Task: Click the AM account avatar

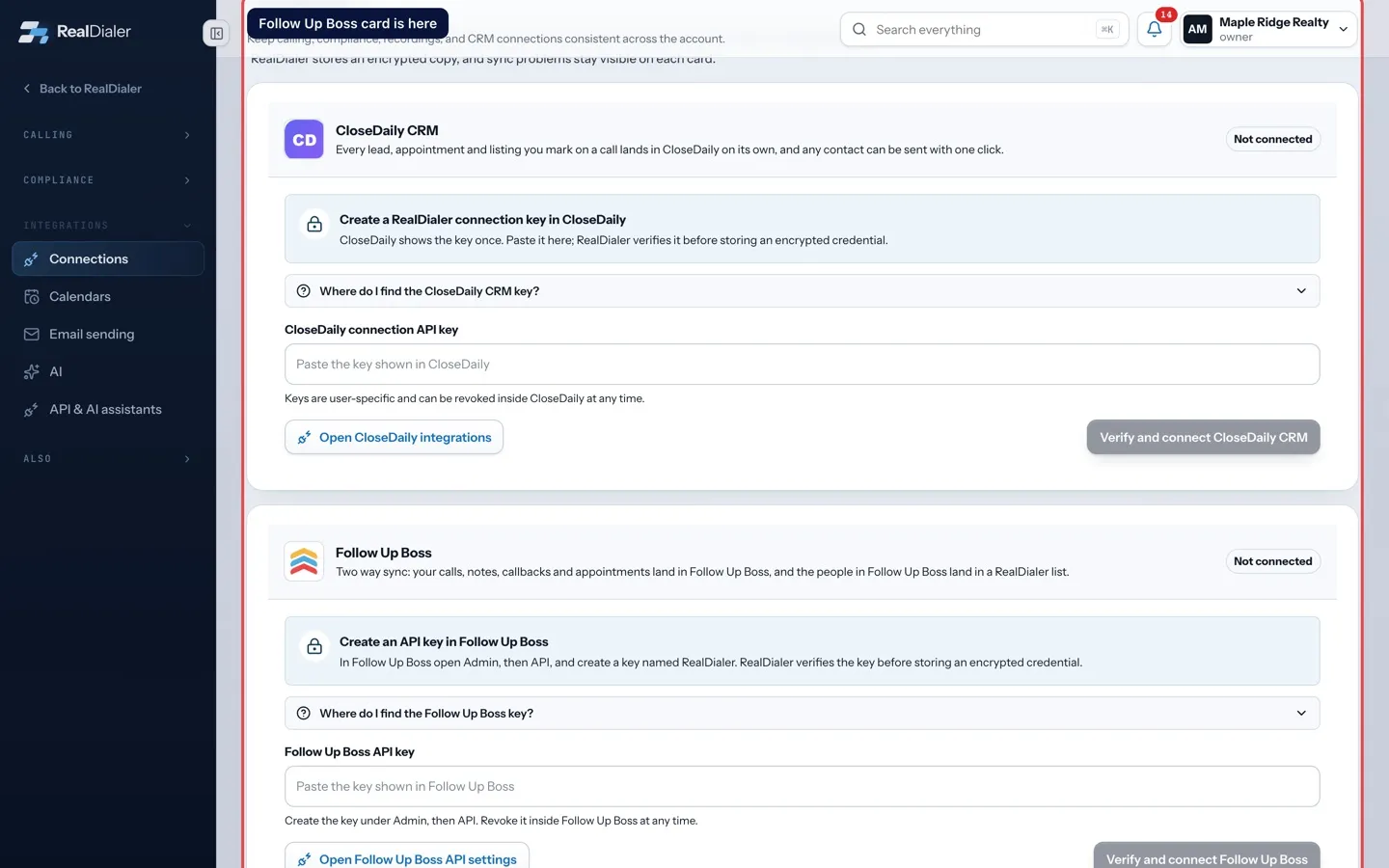Action: click(x=1197, y=29)
